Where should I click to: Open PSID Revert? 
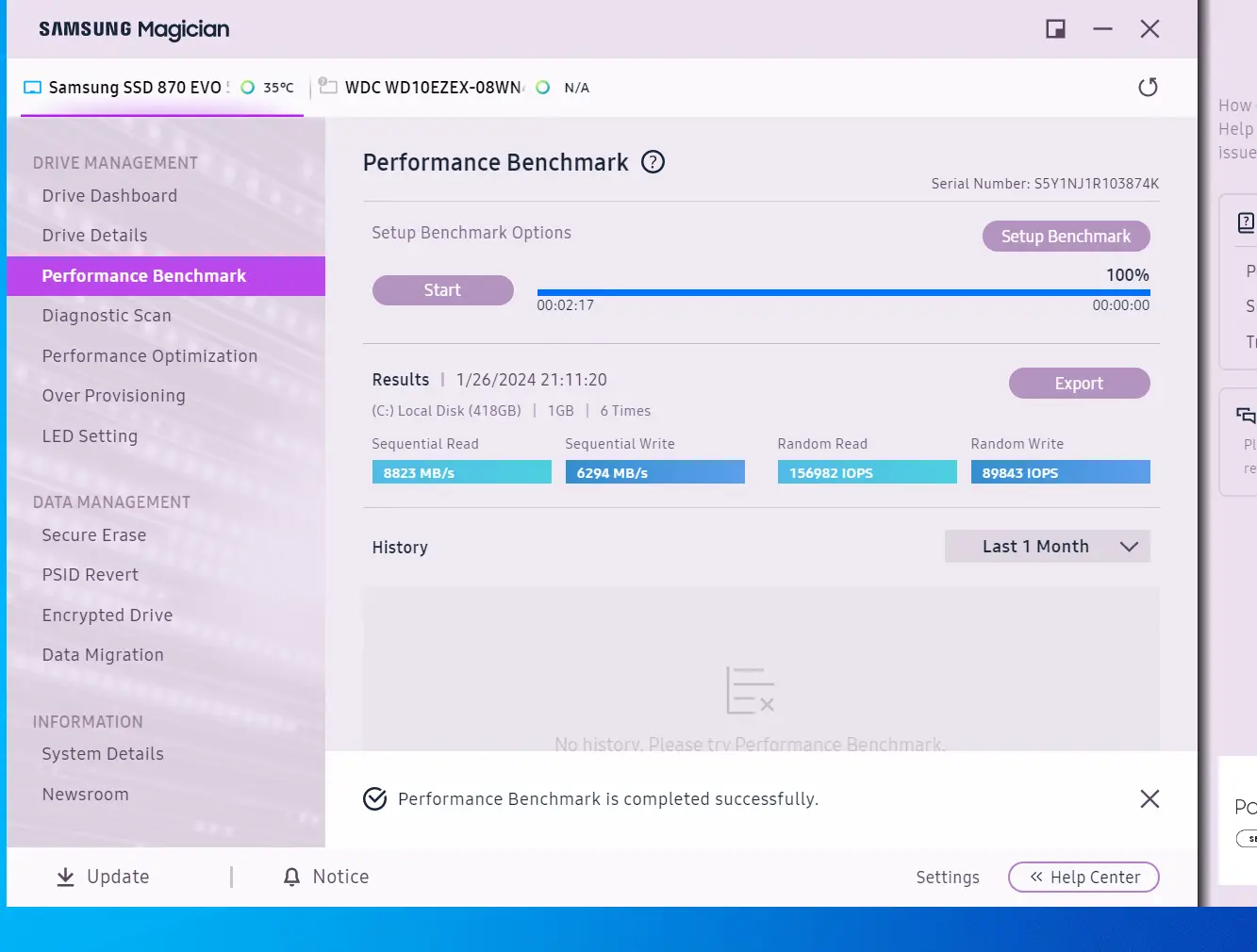coord(90,575)
